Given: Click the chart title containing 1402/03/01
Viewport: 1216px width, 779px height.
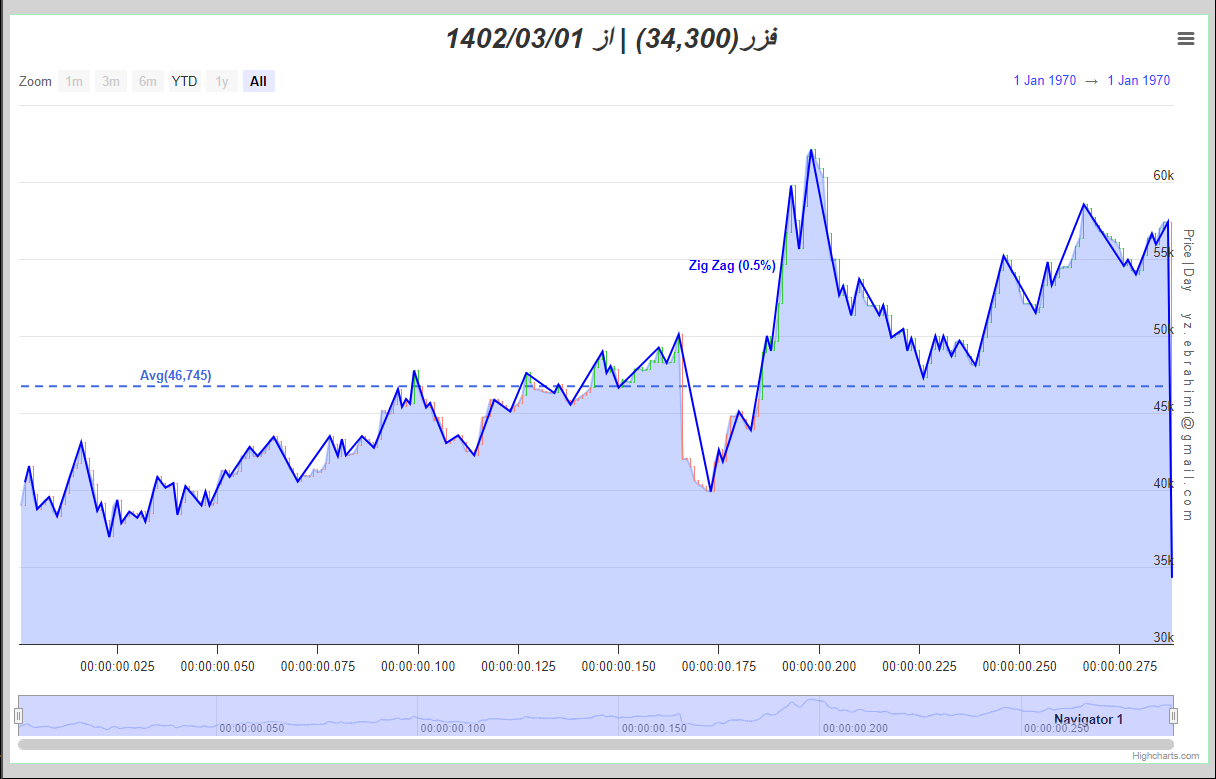Looking at the screenshot, I should pyautogui.click(x=612, y=39).
